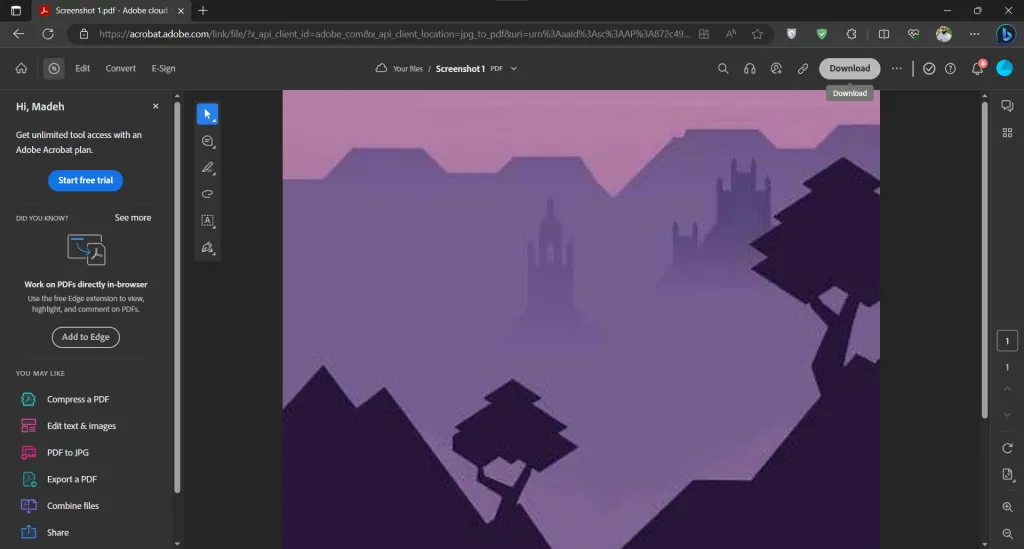This screenshot has height=549, width=1024.
Task: Open the help question mark icon
Action: coord(950,69)
